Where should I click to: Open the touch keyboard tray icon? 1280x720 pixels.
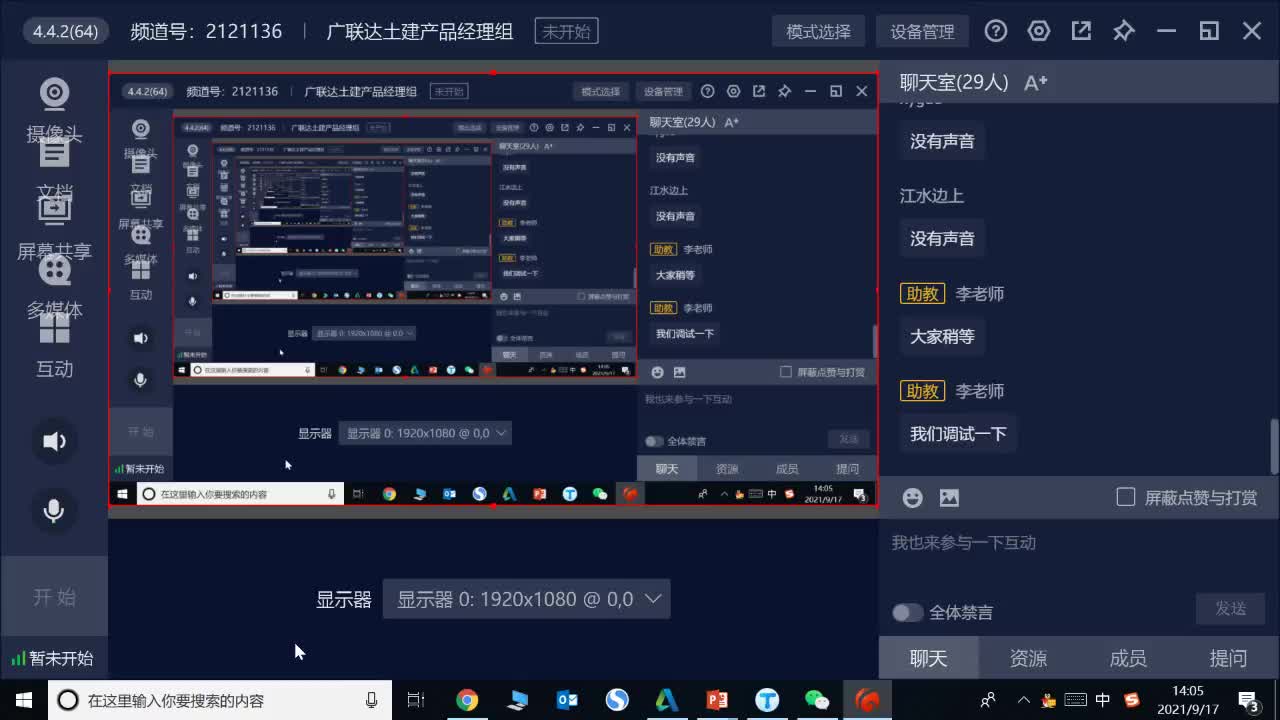click(1076, 700)
